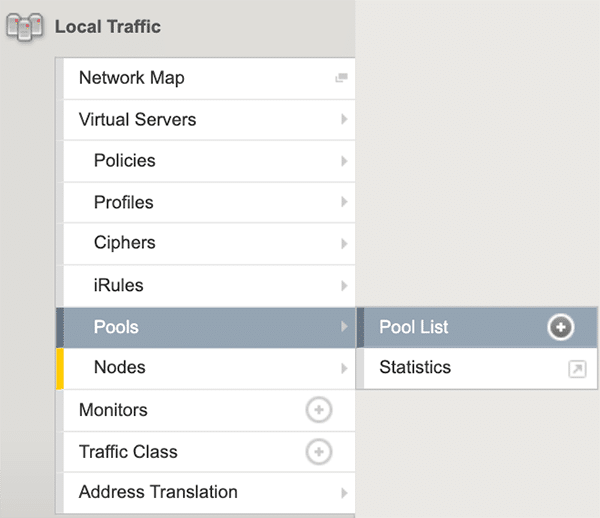This screenshot has height=518, width=600.
Task: Expand the Address Translation submenu arrow
Action: point(343,493)
